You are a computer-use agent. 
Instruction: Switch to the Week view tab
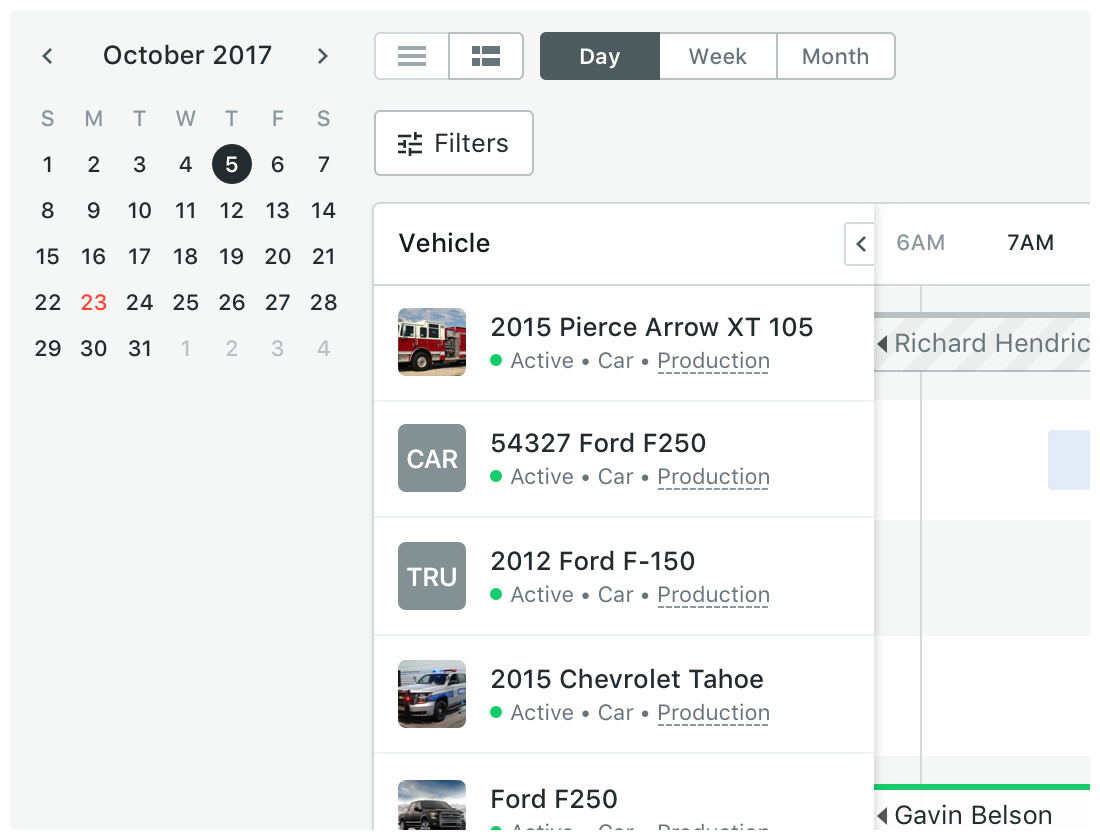[x=718, y=56]
